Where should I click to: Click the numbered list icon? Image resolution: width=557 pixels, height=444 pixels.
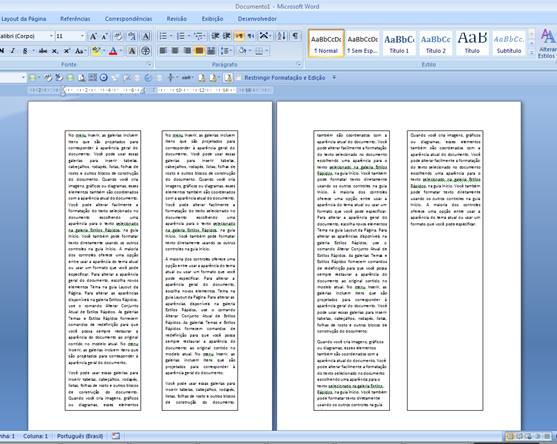[x=181, y=36]
